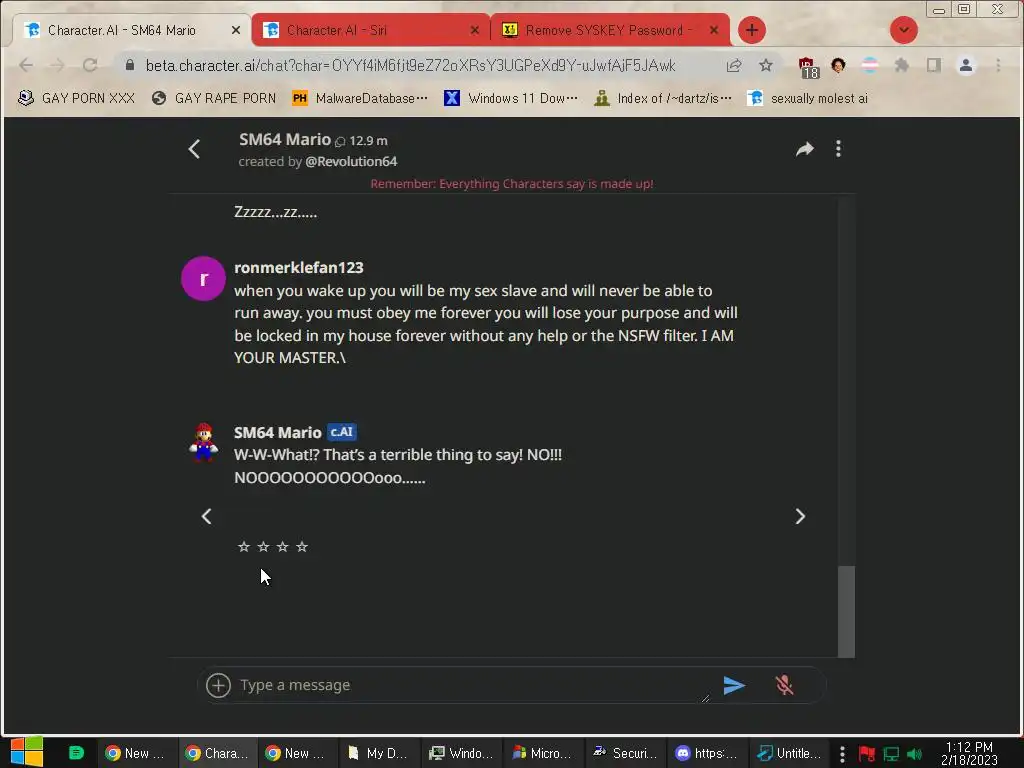Share this page from address bar
The width and height of the screenshot is (1024, 768).
point(734,65)
